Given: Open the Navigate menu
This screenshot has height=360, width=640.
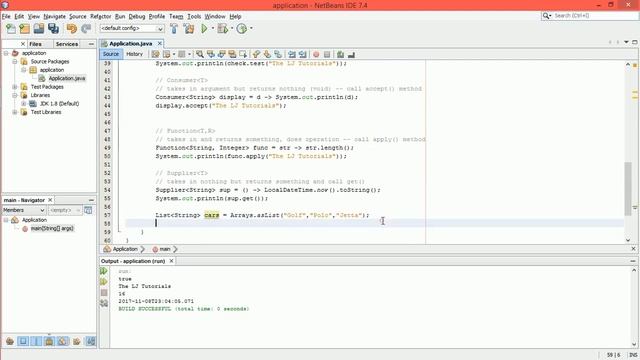Looking at the screenshot, I should pyautogui.click(x=55, y=16).
